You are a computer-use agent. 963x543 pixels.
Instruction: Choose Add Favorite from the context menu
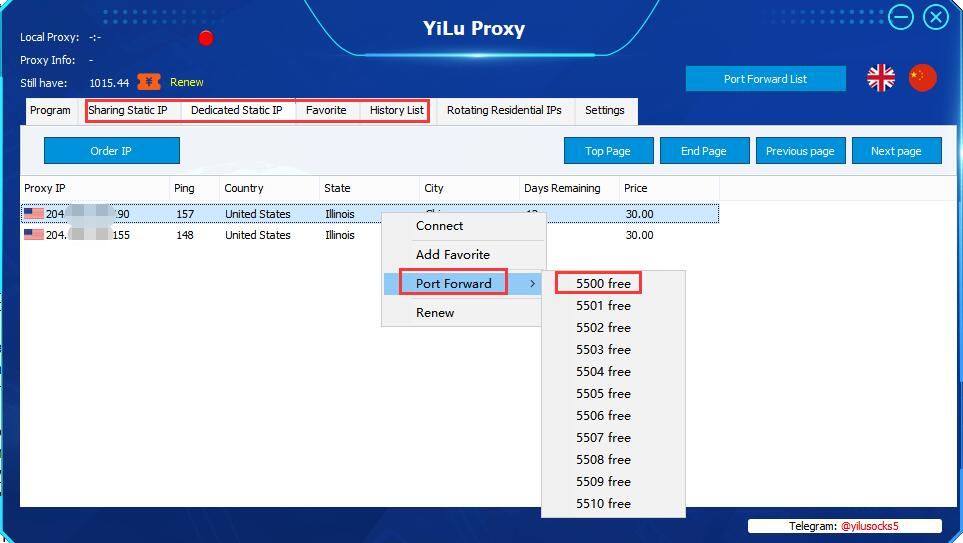(464, 254)
